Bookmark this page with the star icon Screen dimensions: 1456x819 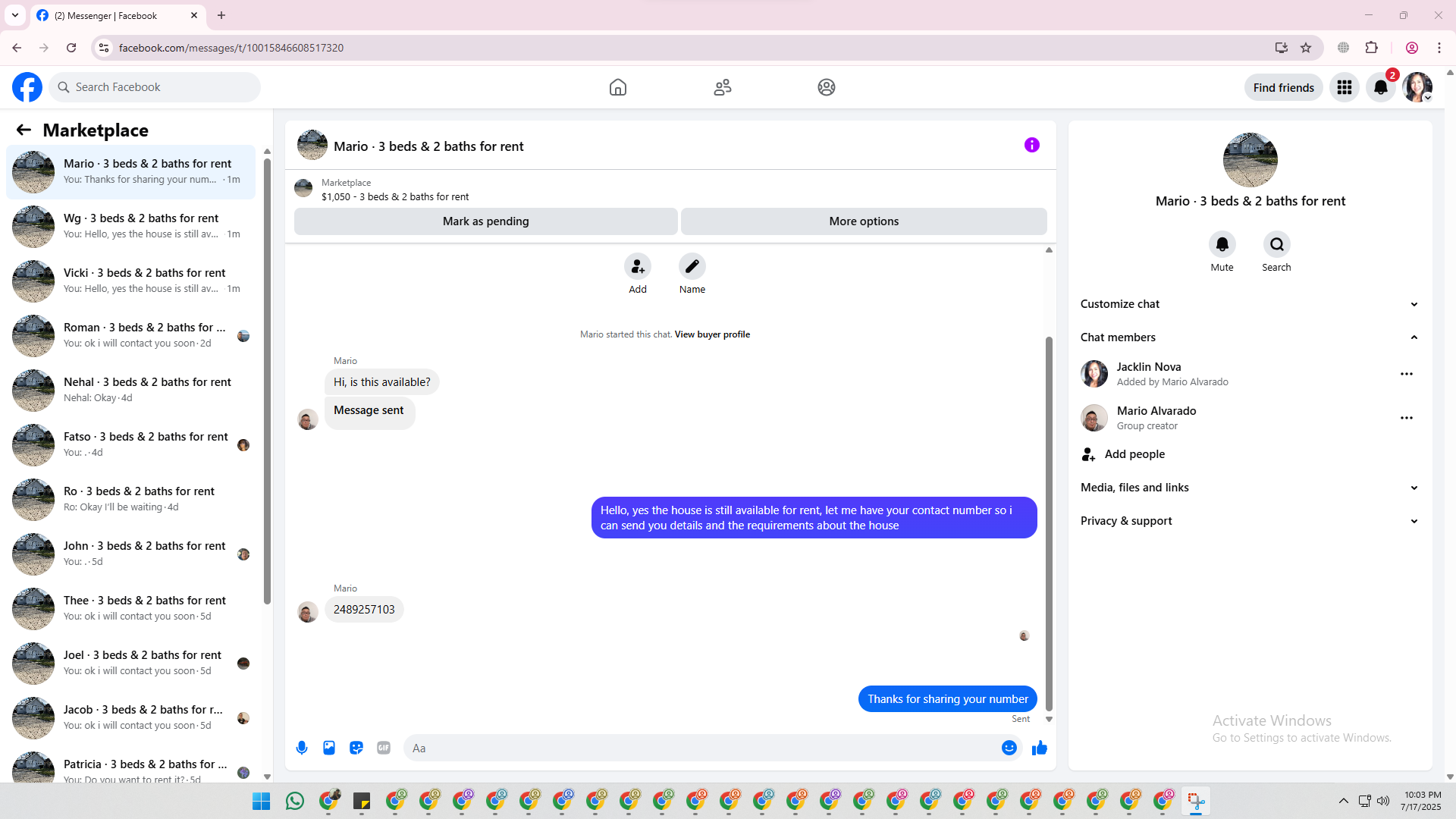pos(1306,48)
